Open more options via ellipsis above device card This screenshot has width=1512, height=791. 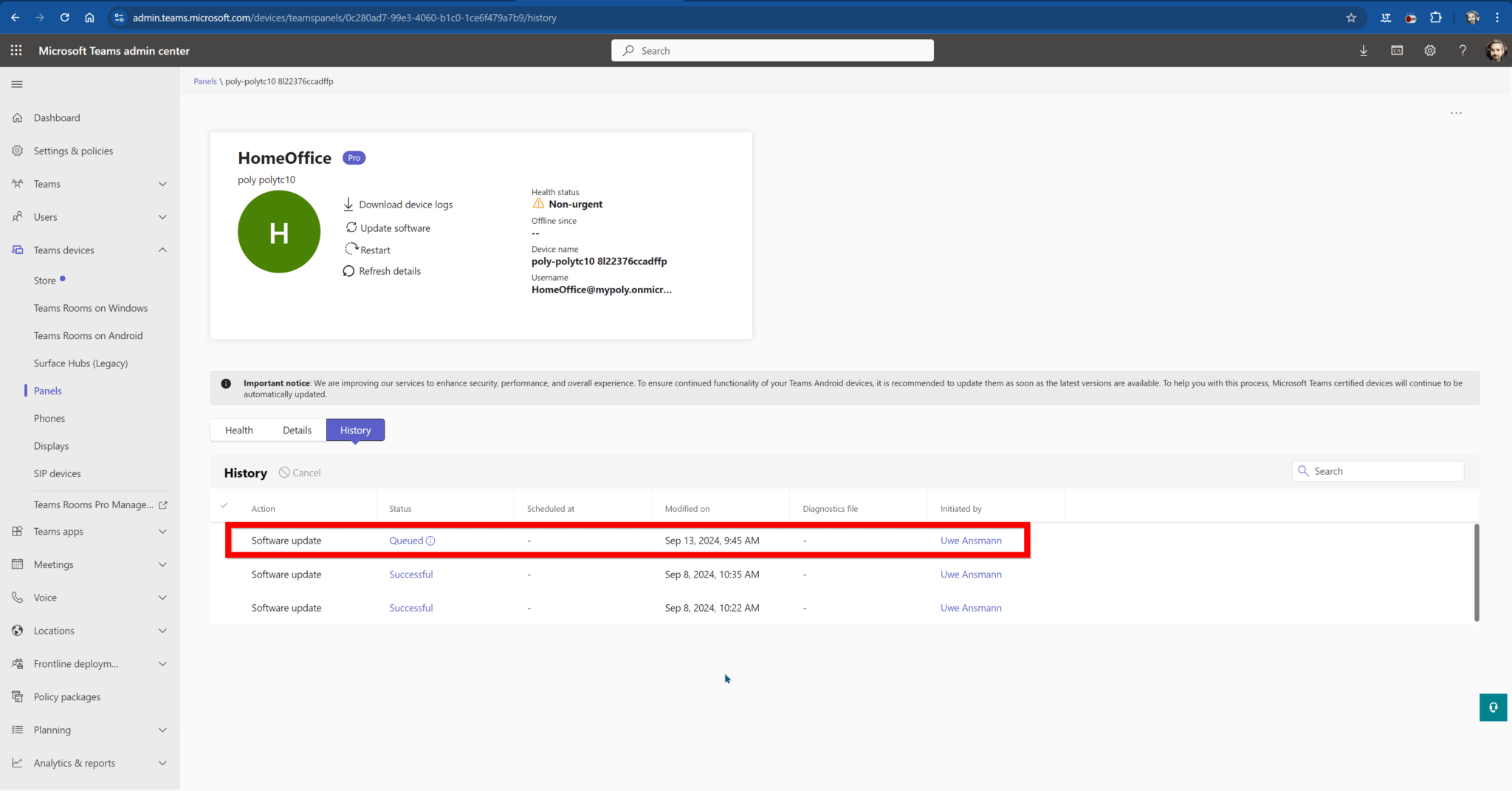click(x=1455, y=112)
